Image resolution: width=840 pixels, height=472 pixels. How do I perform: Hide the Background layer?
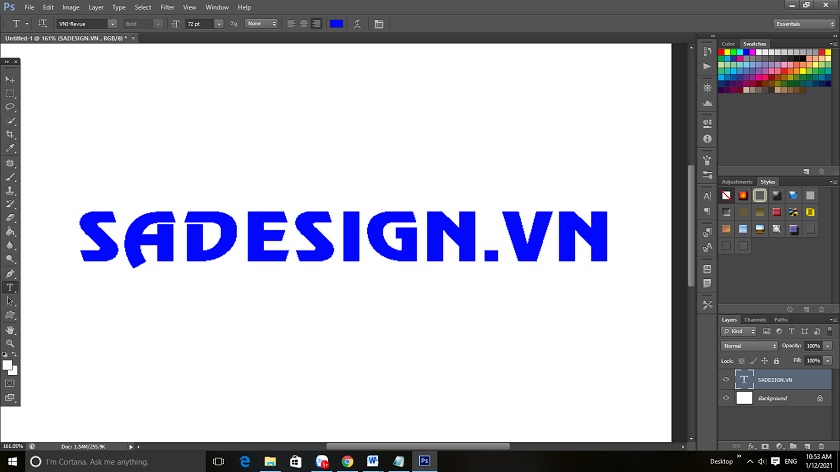[x=726, y=398]
